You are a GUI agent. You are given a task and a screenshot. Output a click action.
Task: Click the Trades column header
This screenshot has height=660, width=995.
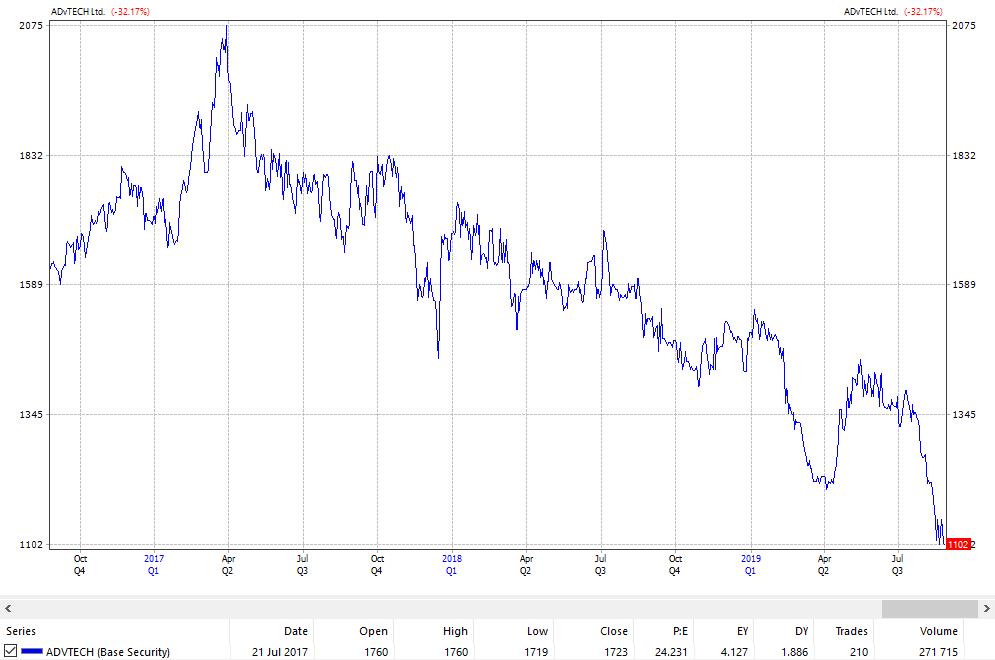(x=852, y=631)
